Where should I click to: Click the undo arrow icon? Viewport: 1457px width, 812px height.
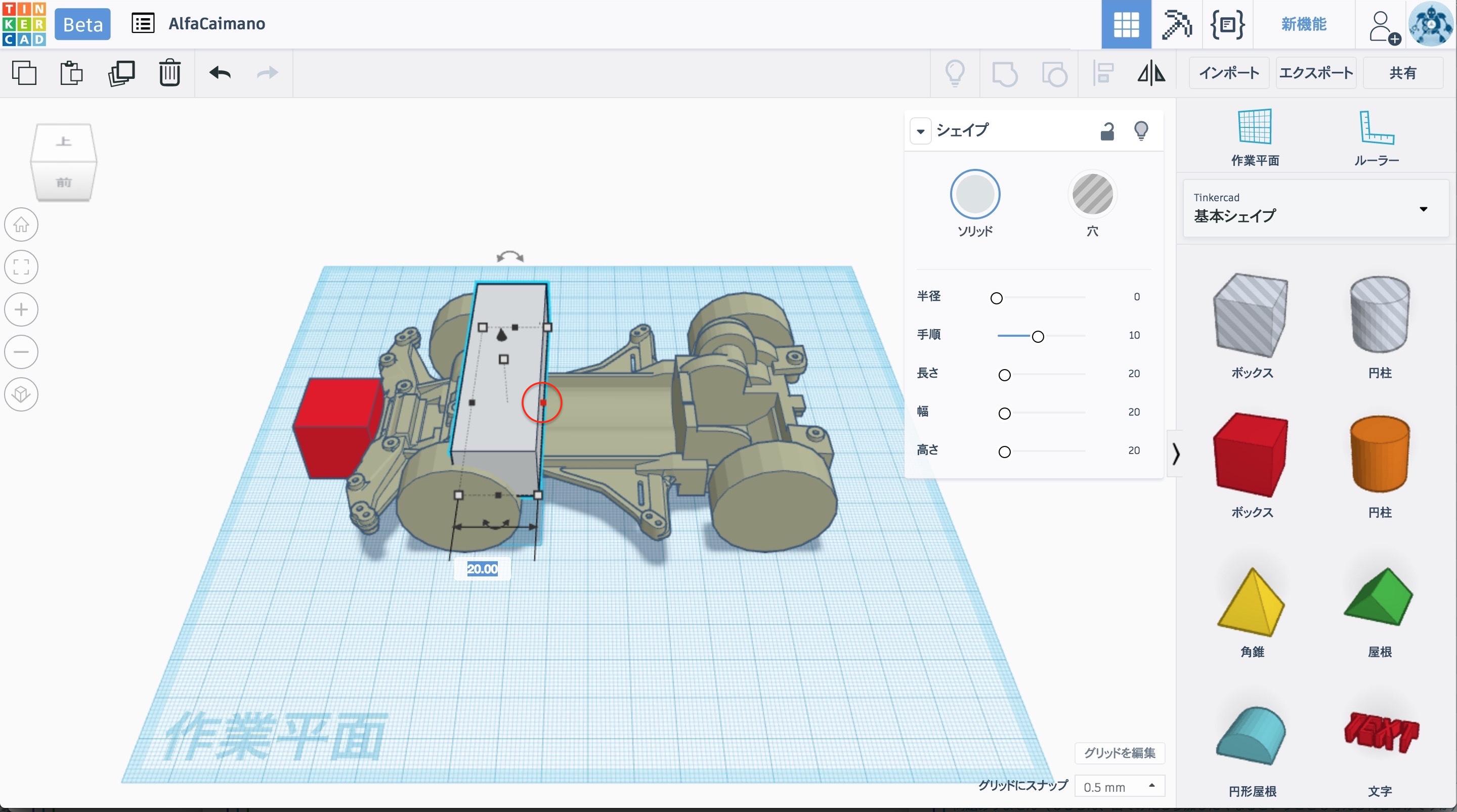[220, 73]
